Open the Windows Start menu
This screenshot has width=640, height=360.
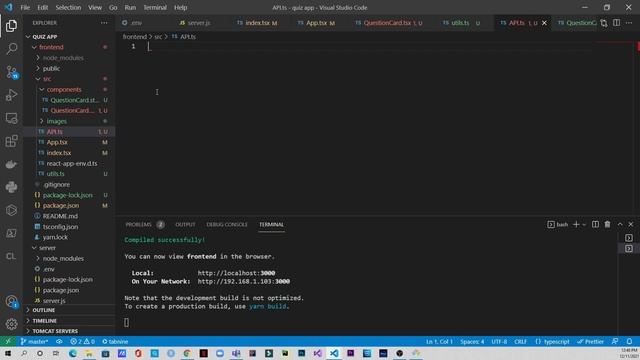point(8,353)
